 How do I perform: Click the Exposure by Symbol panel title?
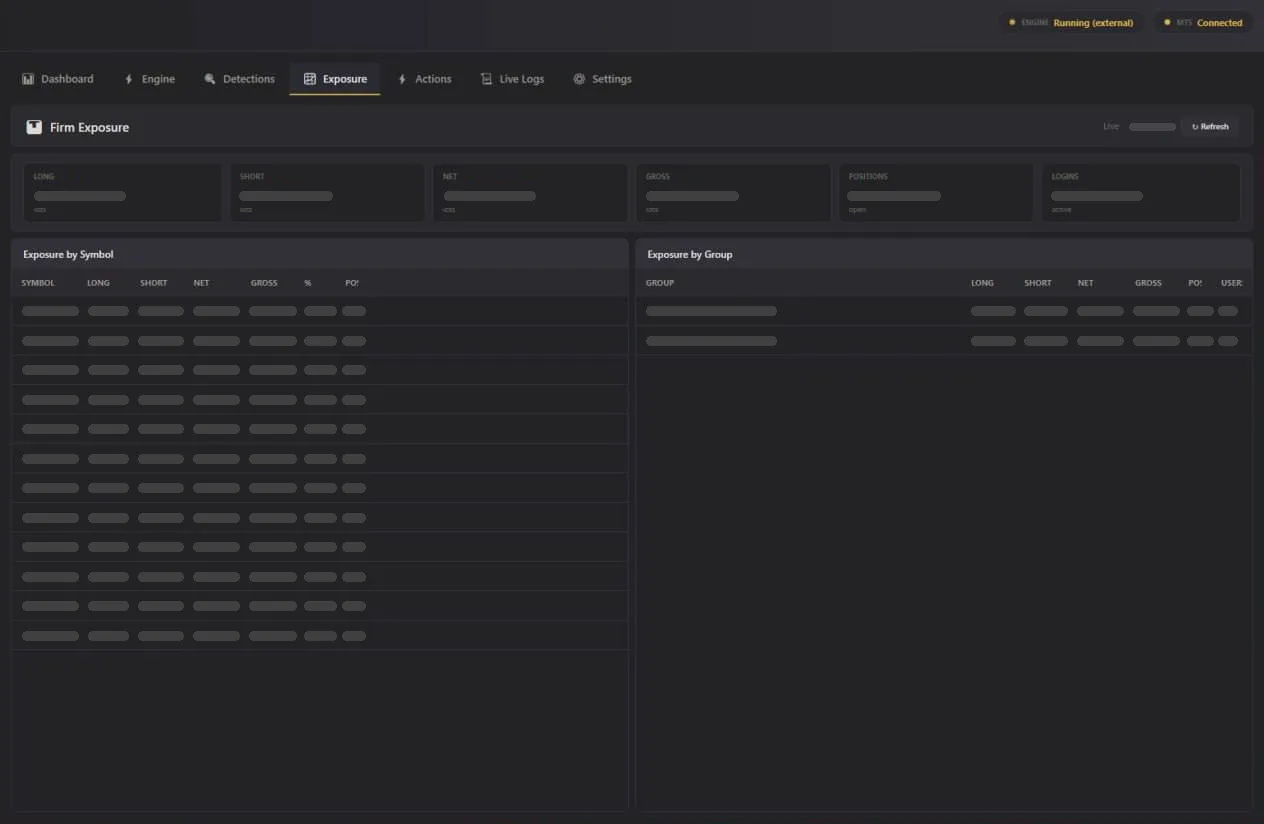click(x=68, y=254)
